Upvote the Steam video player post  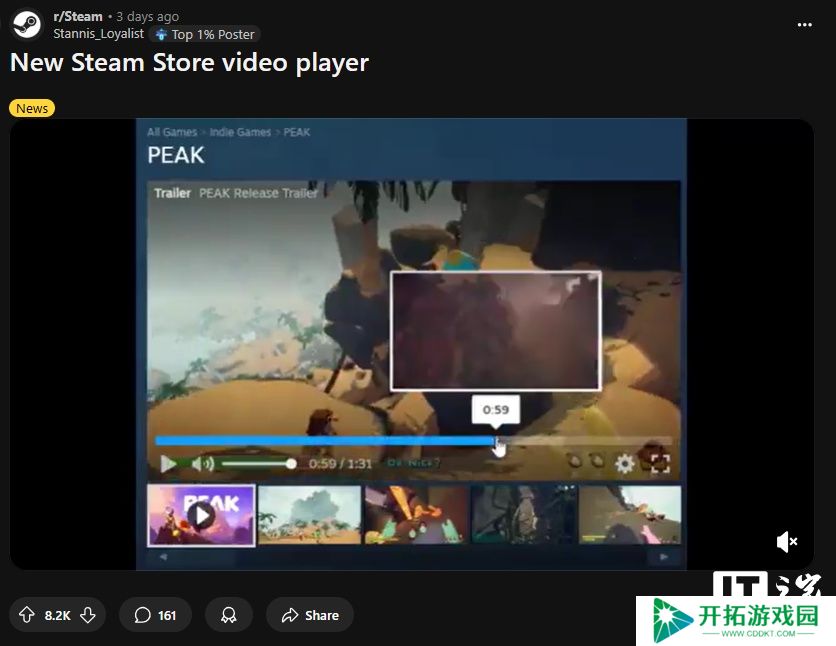[27, 615]
